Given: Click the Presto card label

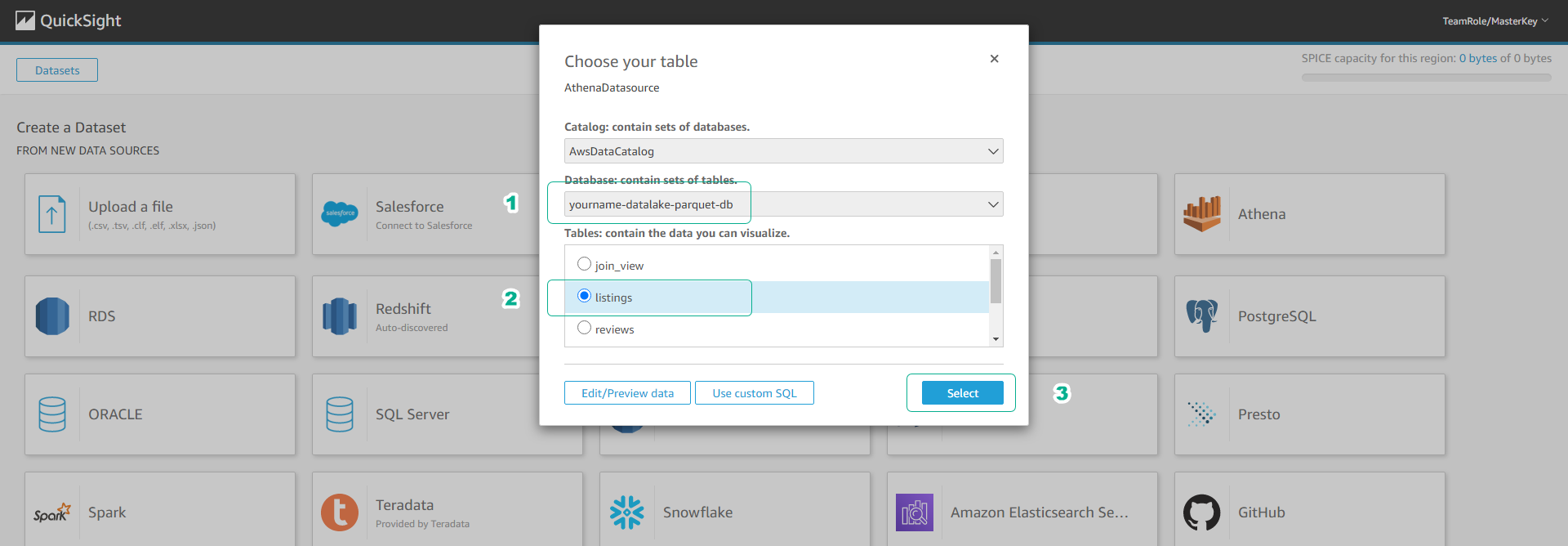Looking at the screenshot, I should coord(1259,414).
